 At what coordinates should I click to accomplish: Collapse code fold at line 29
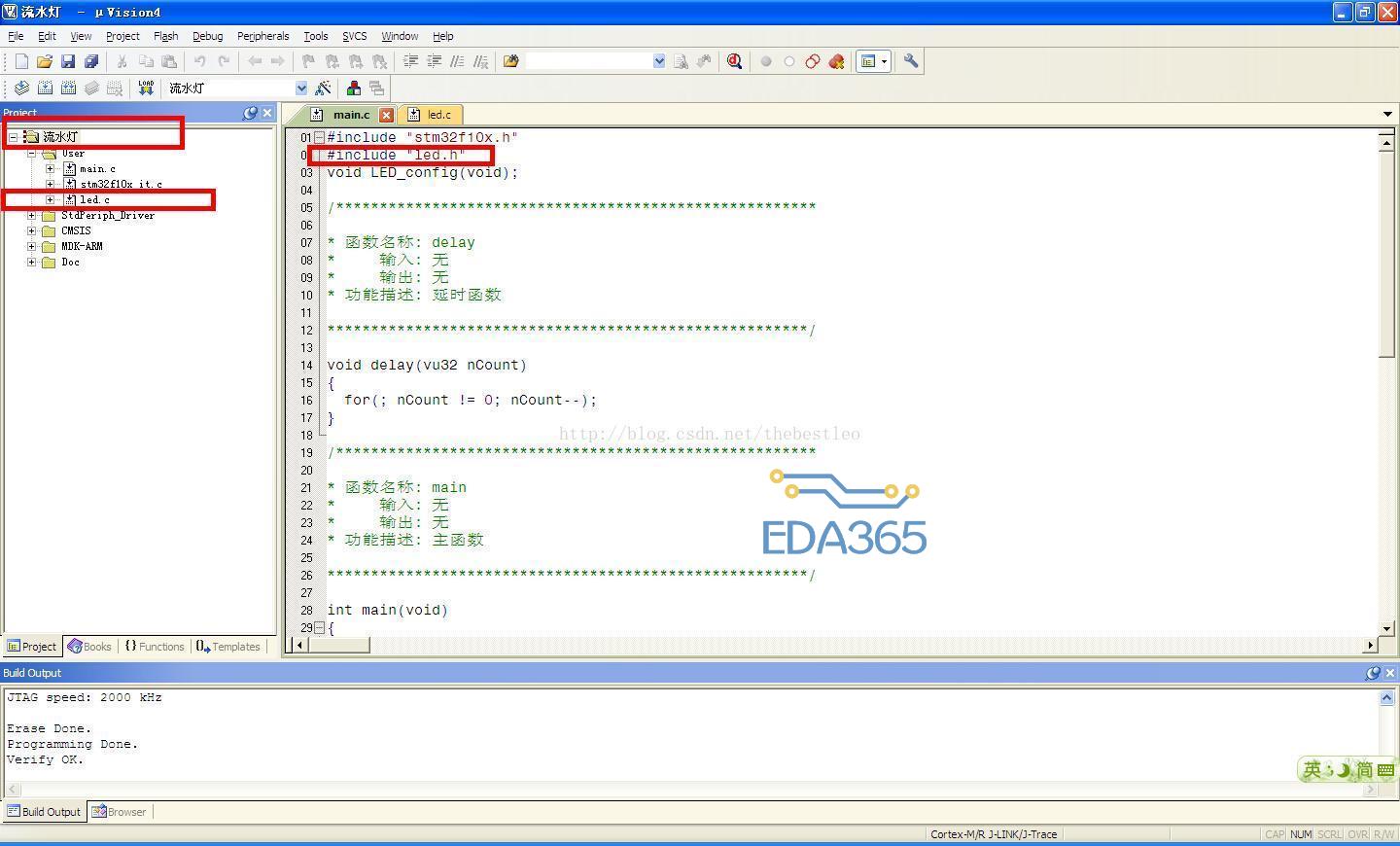pyautogui.click(x=319, y=627)
